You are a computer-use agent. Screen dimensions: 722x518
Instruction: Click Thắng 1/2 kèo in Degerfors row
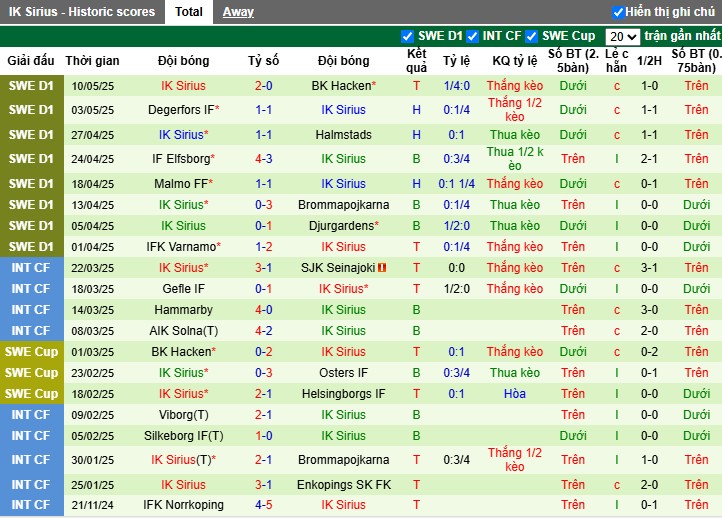515,110
